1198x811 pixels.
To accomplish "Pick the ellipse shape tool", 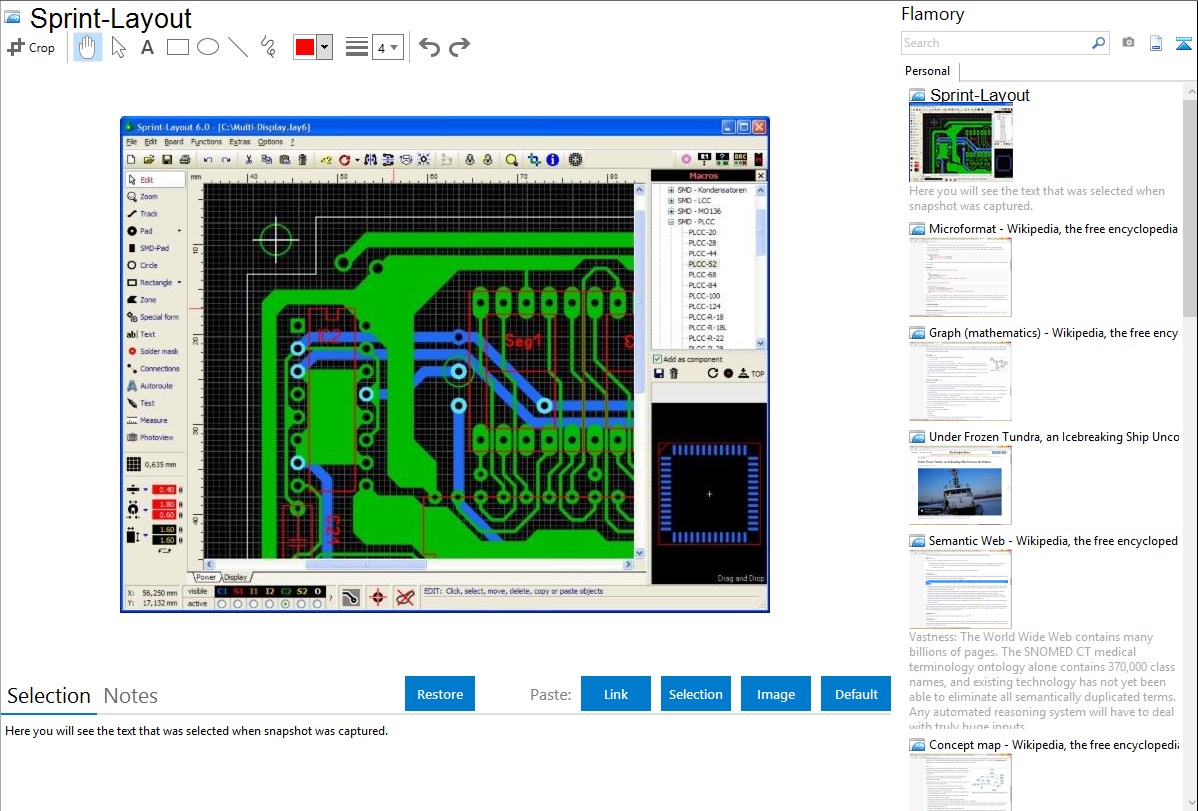I will pyautogui.click(x=208, y=47).
